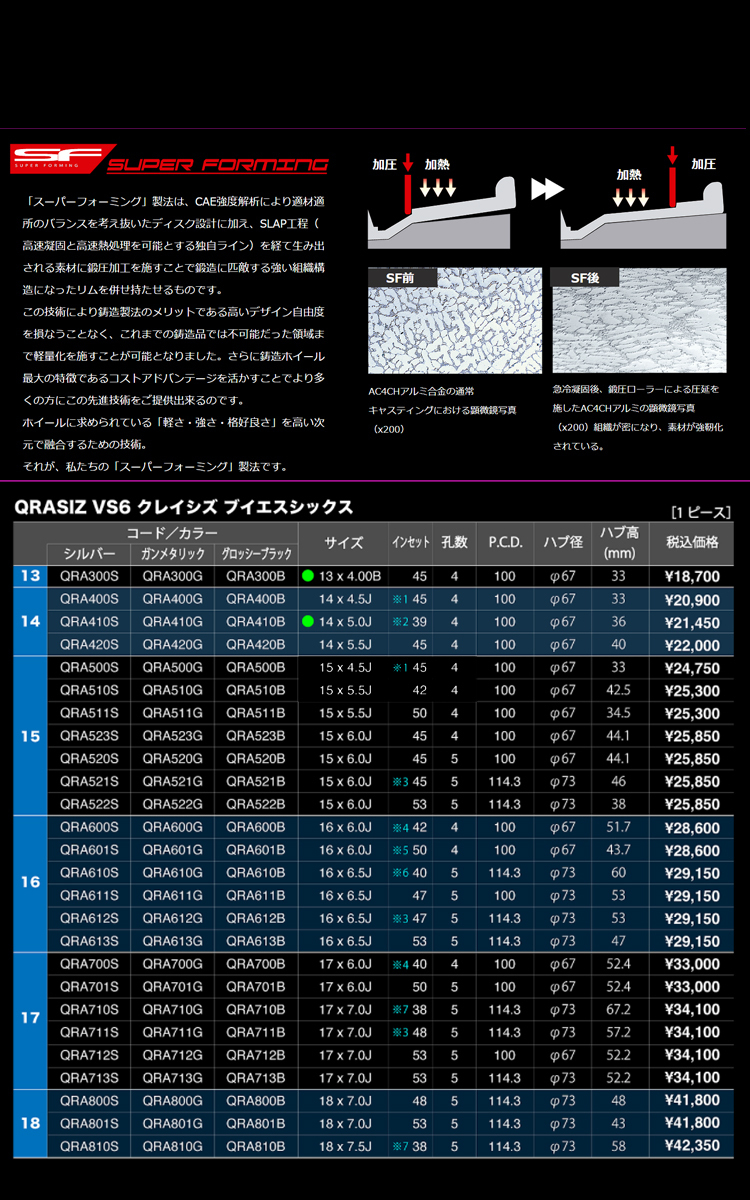
Task: Click the caption キャスティングにおける顕微鏡写真
Action: tap(442, 410)
